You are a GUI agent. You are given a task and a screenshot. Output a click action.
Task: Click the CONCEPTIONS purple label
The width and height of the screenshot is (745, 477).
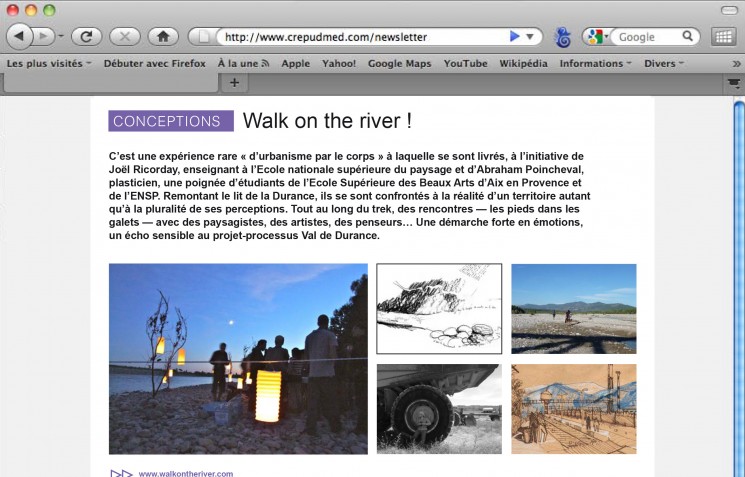tap(171, 121)
